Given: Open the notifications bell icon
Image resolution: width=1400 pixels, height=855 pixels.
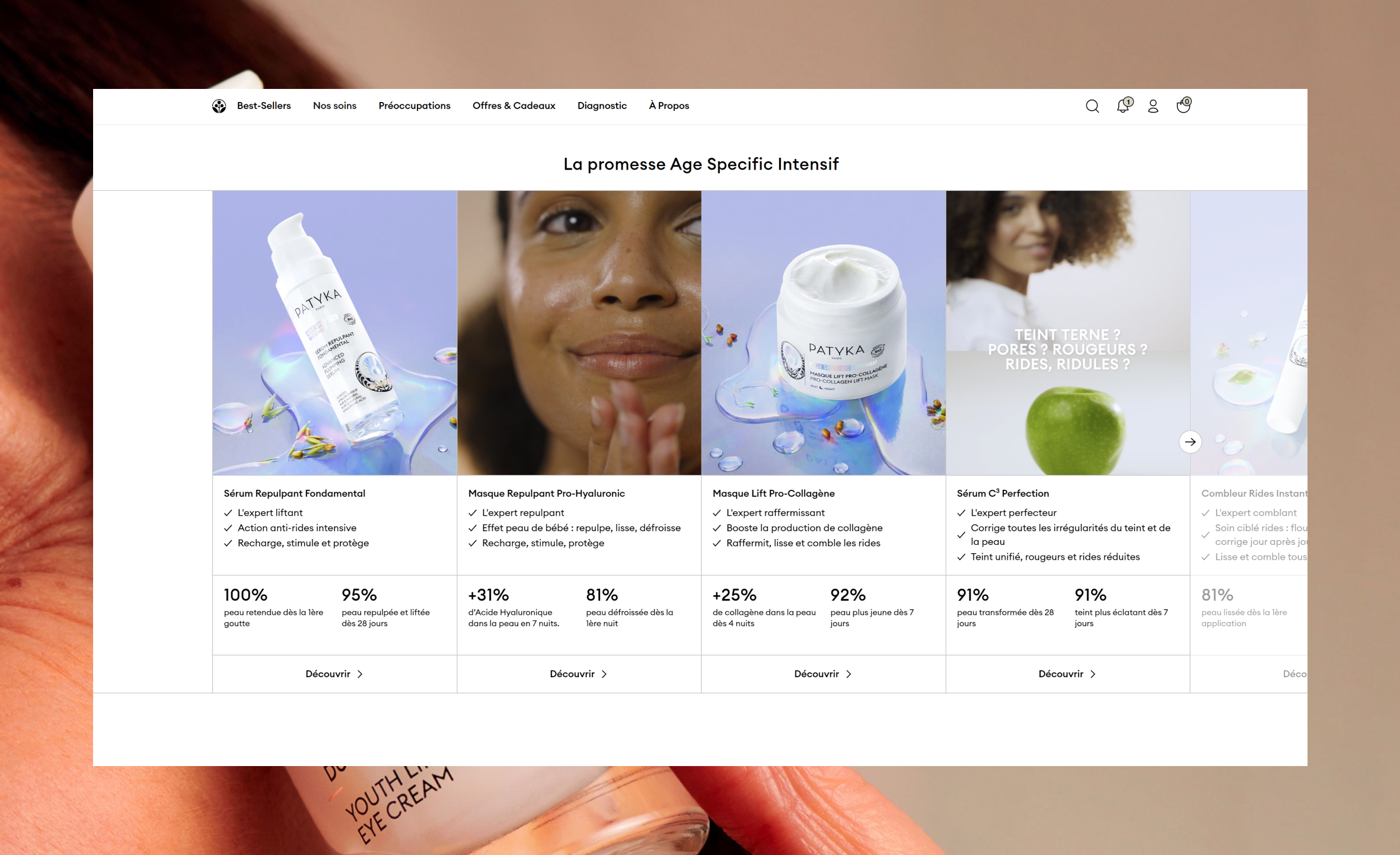Looking at the screenshot, I should pos(1124,105).
